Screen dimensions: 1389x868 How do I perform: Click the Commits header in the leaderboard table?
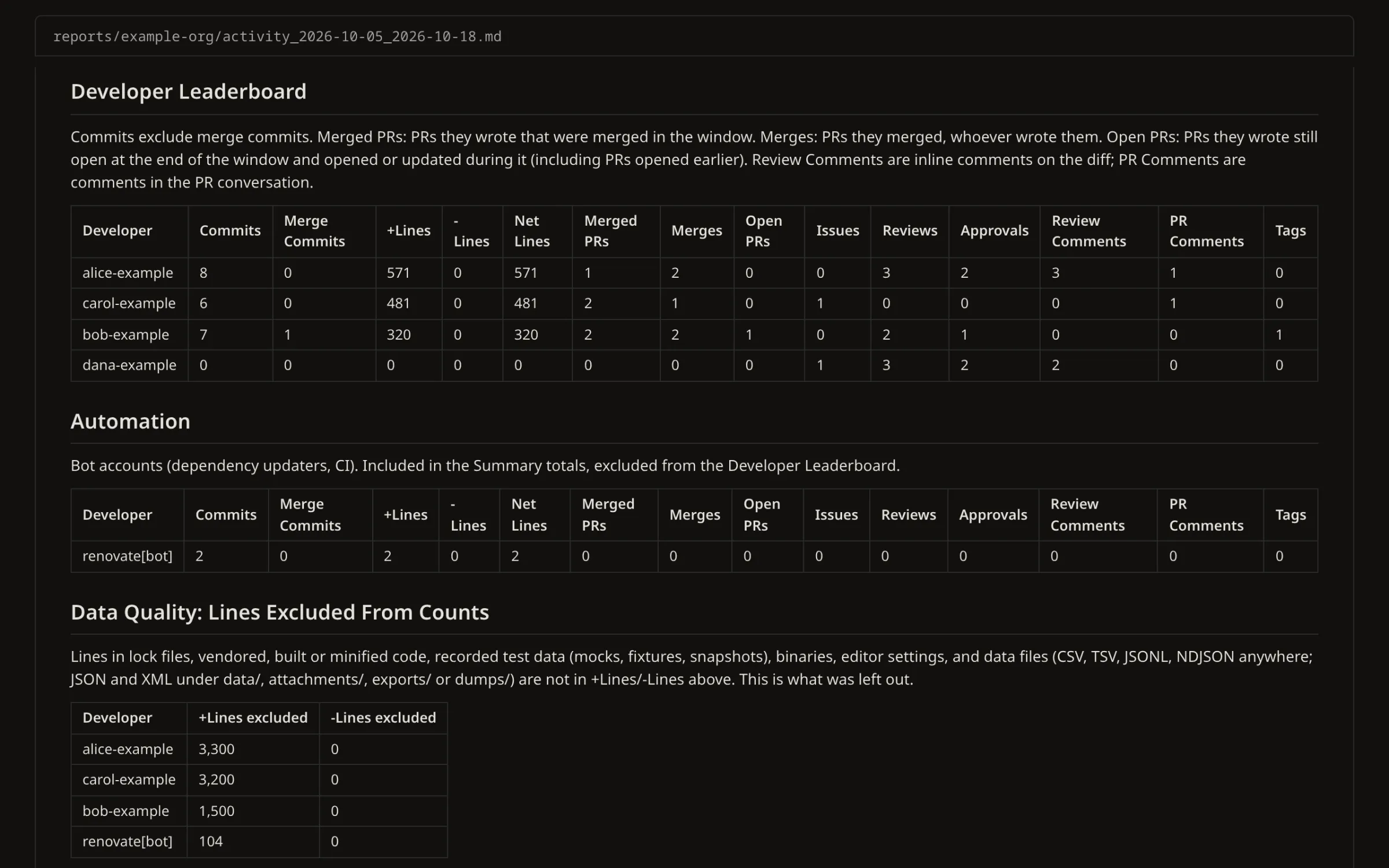(x=230, y=230)
